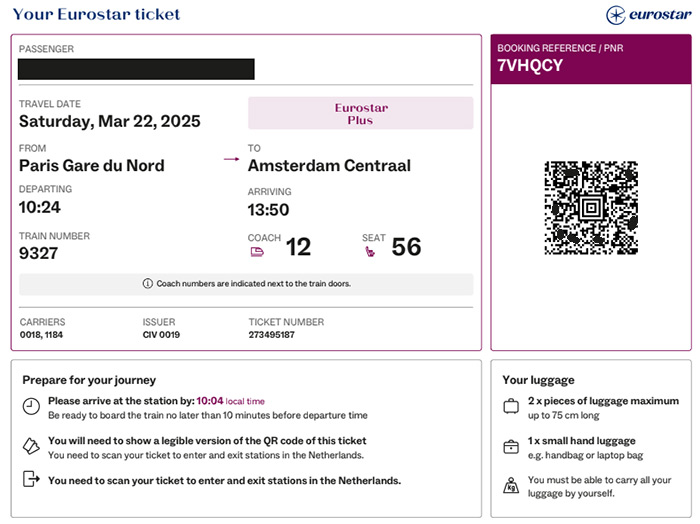This screenshot has width=700, height=524.
Task: Click the small hand luggage bag icon
Action: click(x=511, y=446)
